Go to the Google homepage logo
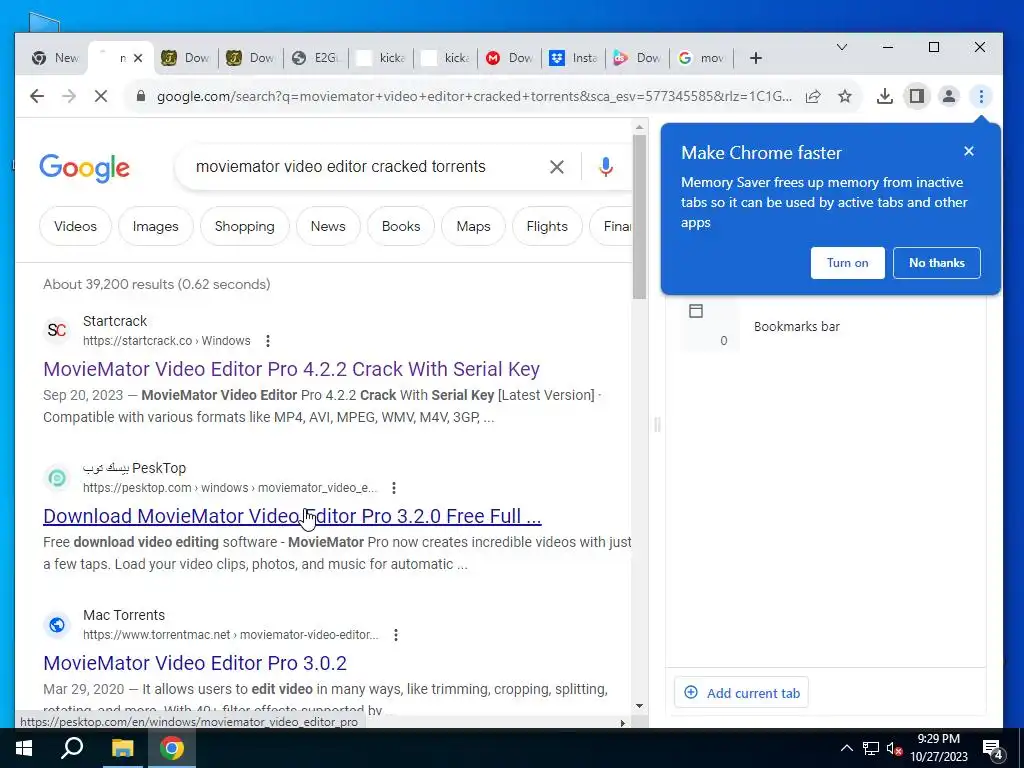This screenshot has width=1024, height=768. 84,168
